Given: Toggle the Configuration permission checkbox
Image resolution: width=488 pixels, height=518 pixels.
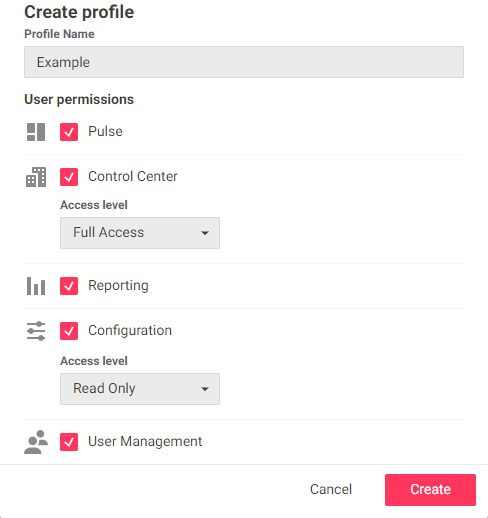Looking at the screenshot, I should (x=69, y=331).
